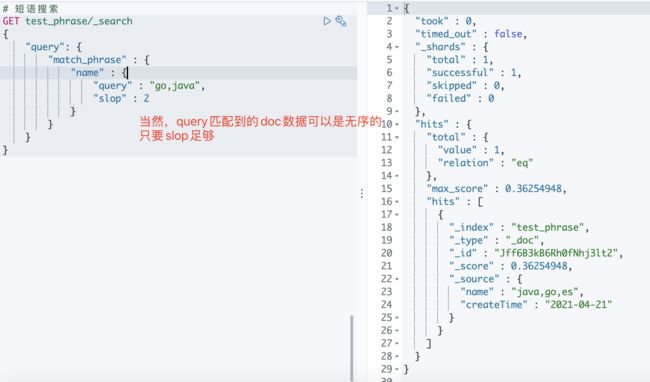Viewport: 650px width, 382px height.
Task: Select the "go,java" query value
Action: (x=175, y=86)
